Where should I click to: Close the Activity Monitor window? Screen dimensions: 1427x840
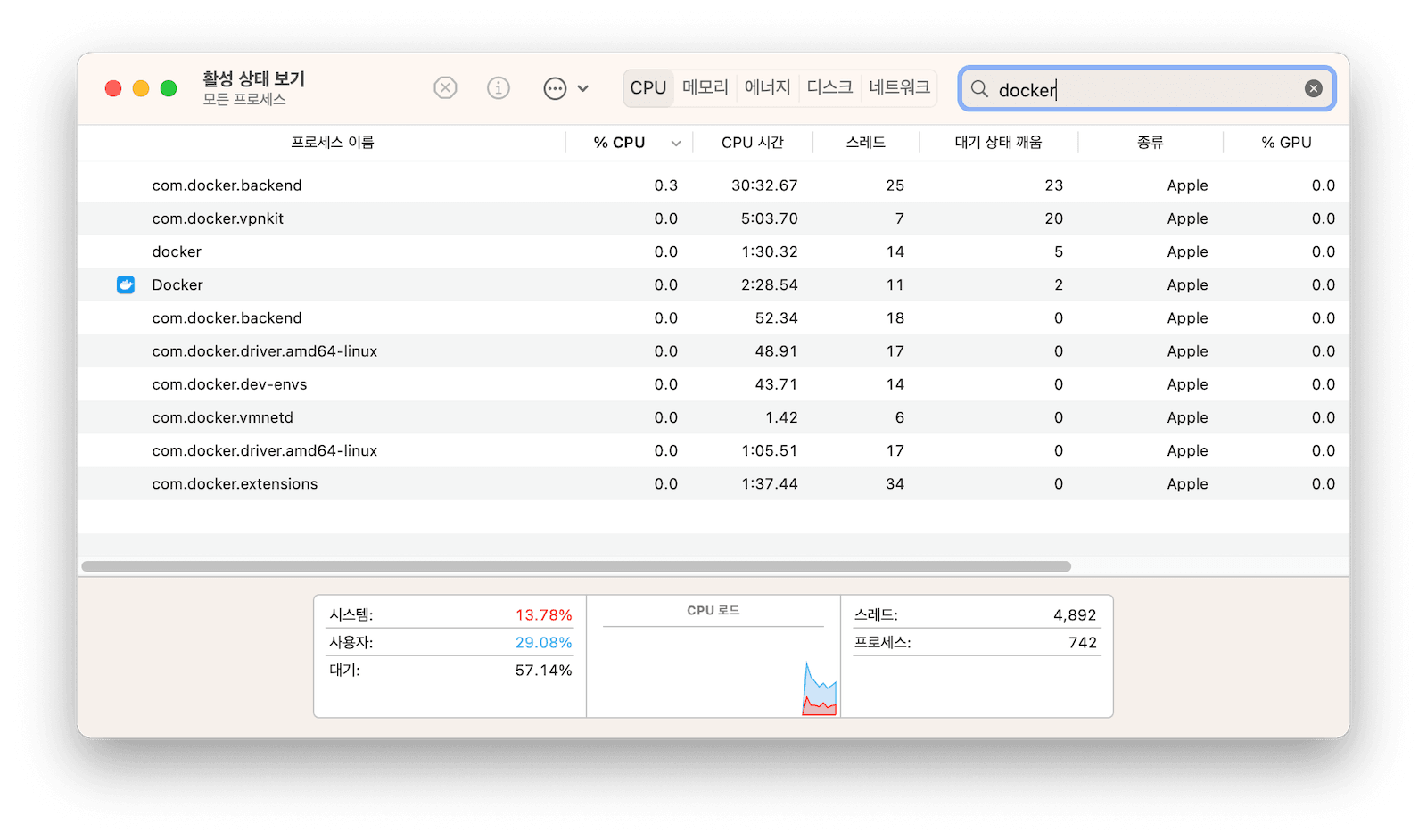pos(113,88)
